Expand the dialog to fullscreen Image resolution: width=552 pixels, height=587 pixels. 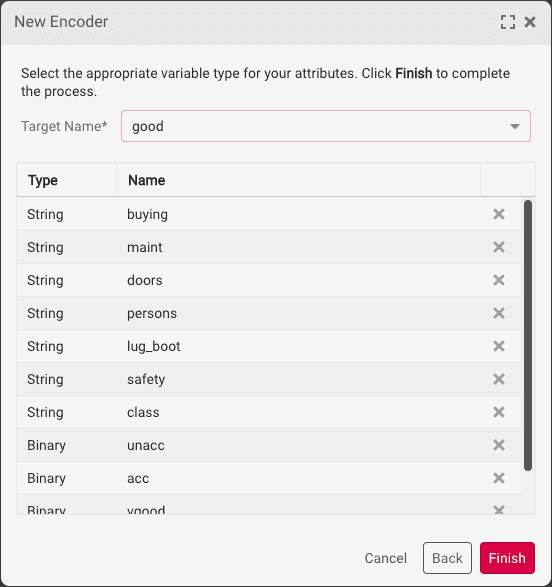pyautogui.click(x=508, y=22)
